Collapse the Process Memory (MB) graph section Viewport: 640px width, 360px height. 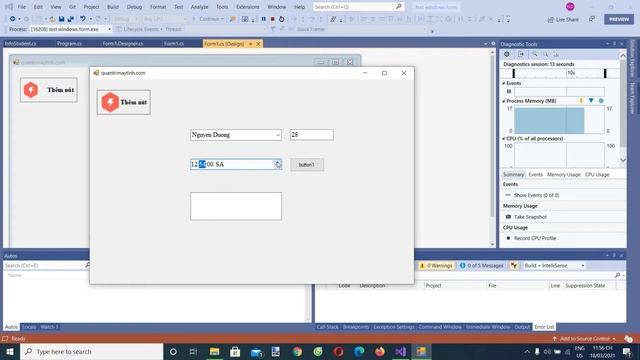click(x=504, y=101)
